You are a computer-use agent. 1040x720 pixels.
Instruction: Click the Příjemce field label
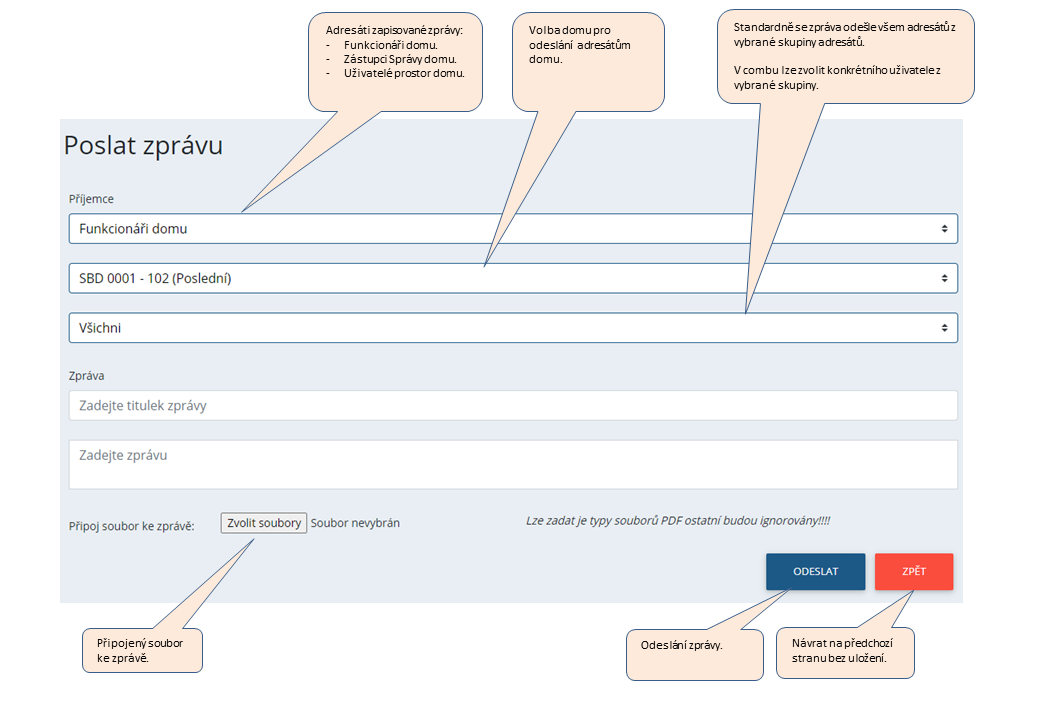(91, 199)
